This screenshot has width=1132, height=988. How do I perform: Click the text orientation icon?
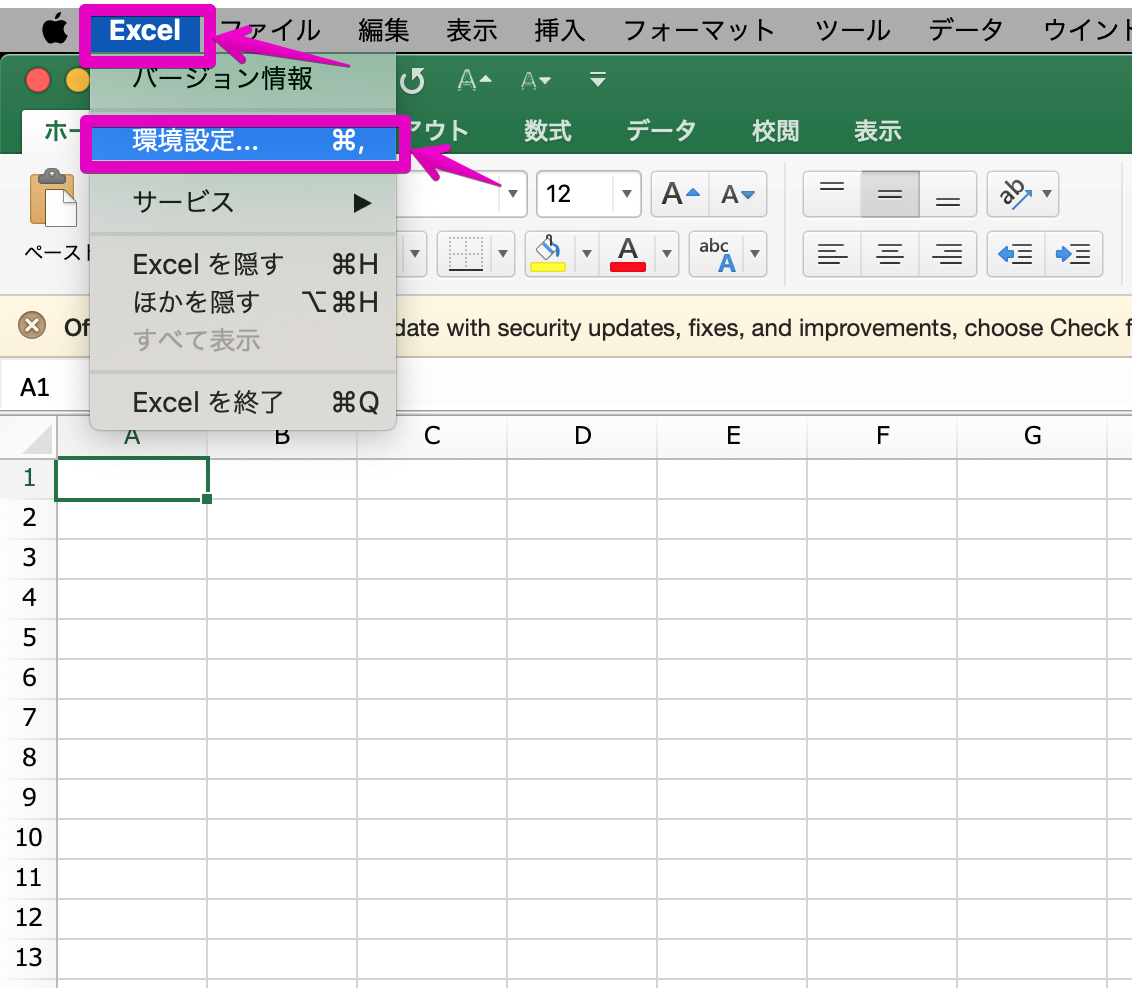(1014, 193)
